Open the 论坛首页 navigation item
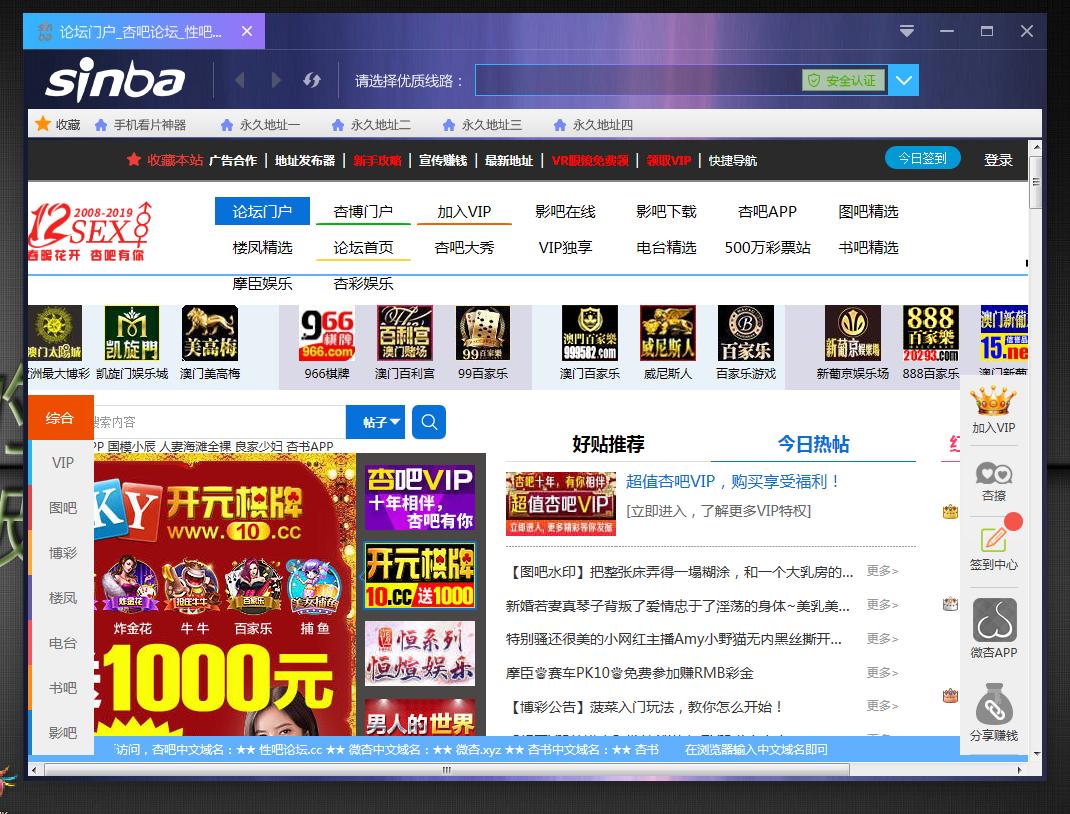 (x=363, y=248)
